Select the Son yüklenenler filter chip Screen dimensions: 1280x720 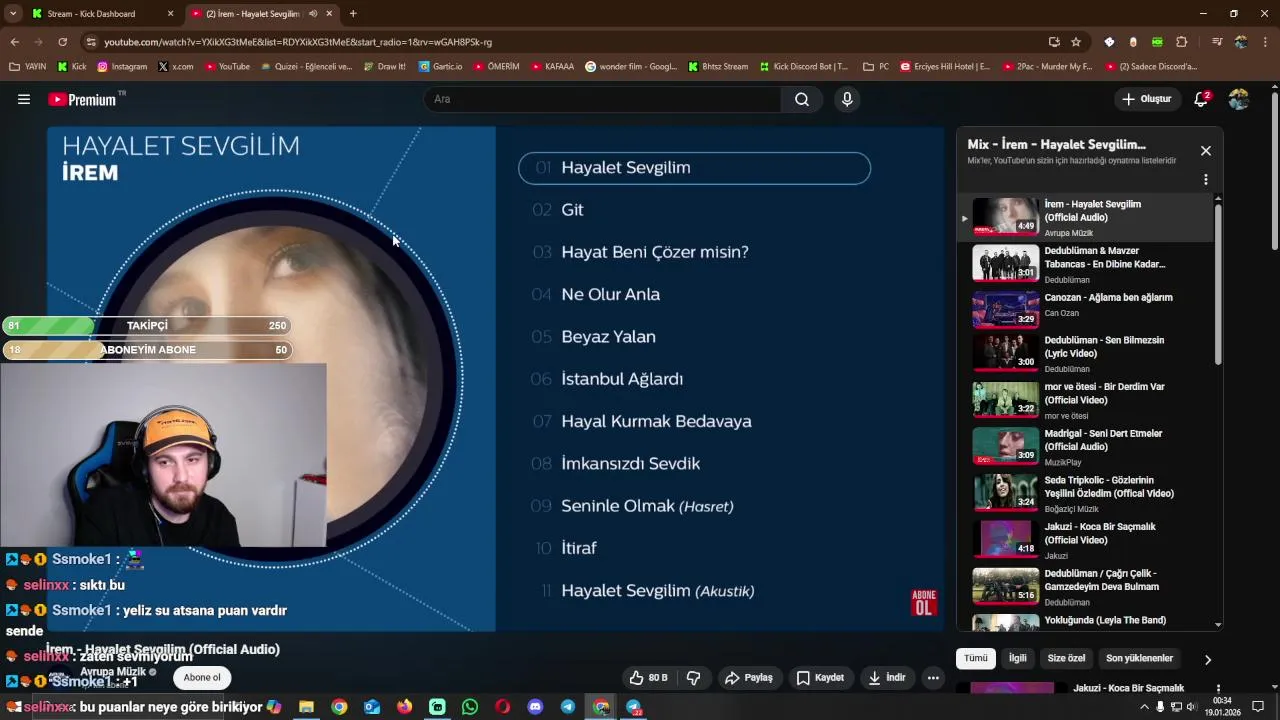(1139, 658)
